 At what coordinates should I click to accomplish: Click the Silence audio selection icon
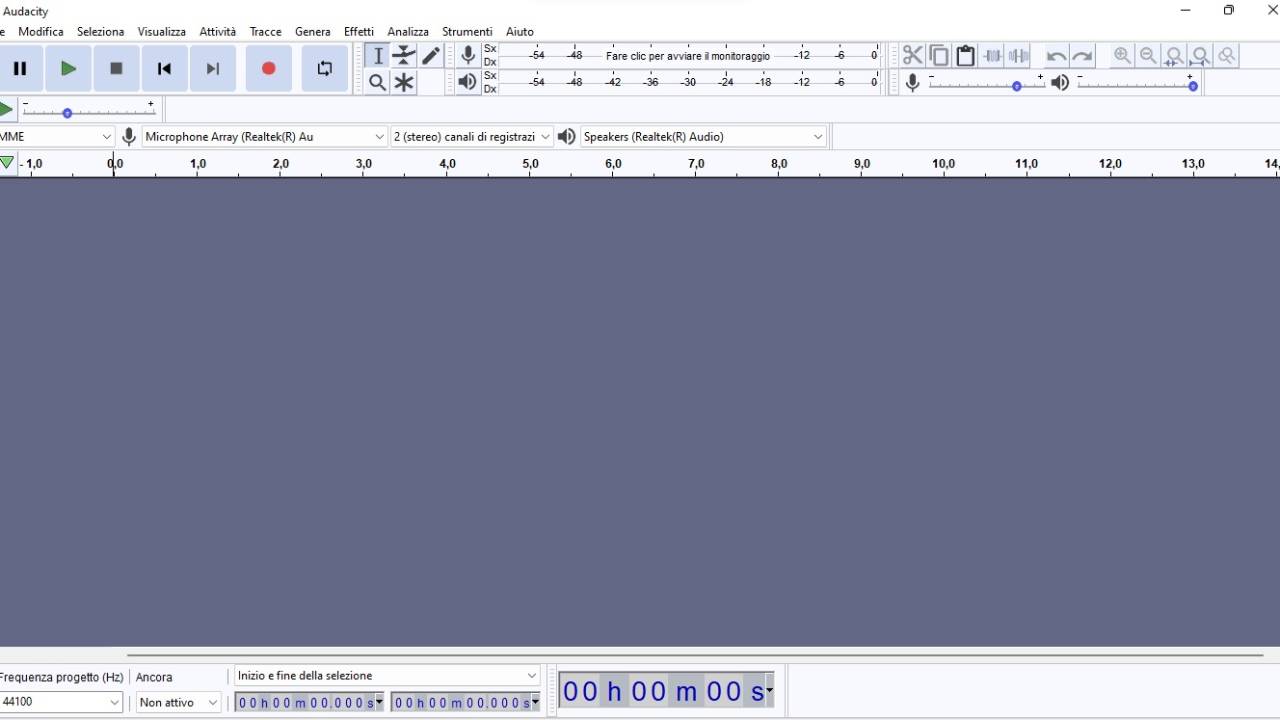1018,56
